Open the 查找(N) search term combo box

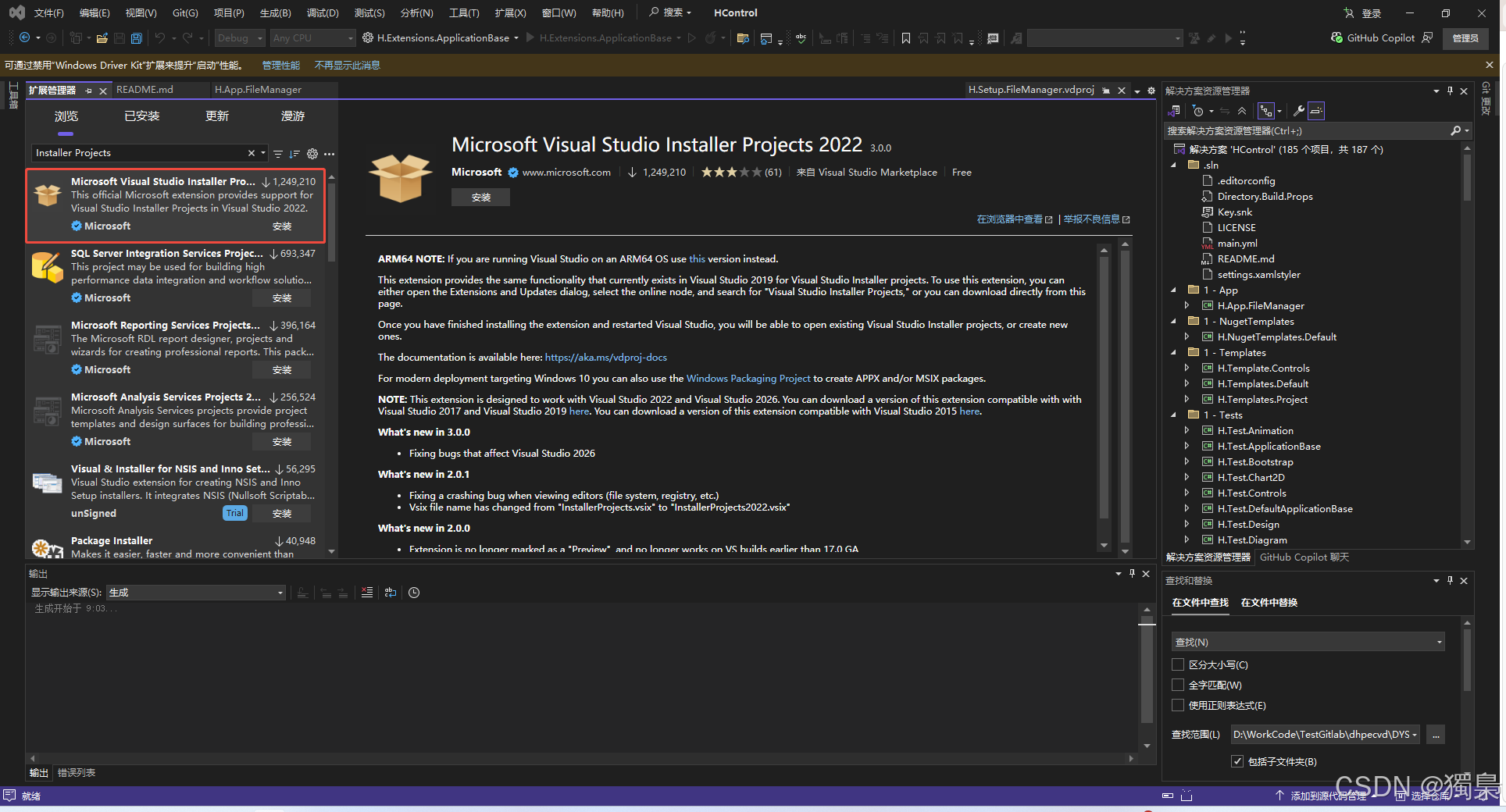1308,642
